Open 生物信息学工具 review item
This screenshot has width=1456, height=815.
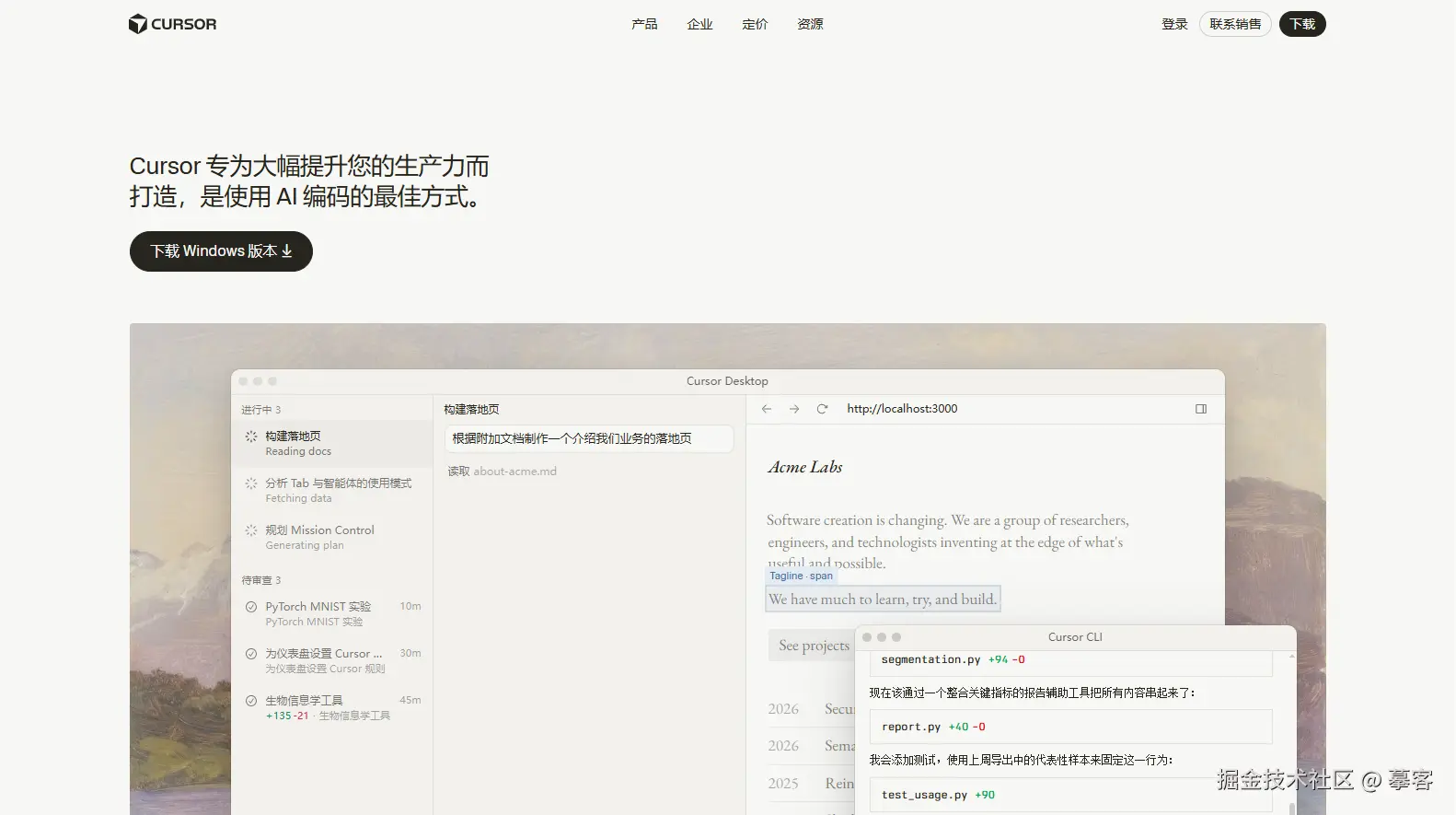coord(332,707)
